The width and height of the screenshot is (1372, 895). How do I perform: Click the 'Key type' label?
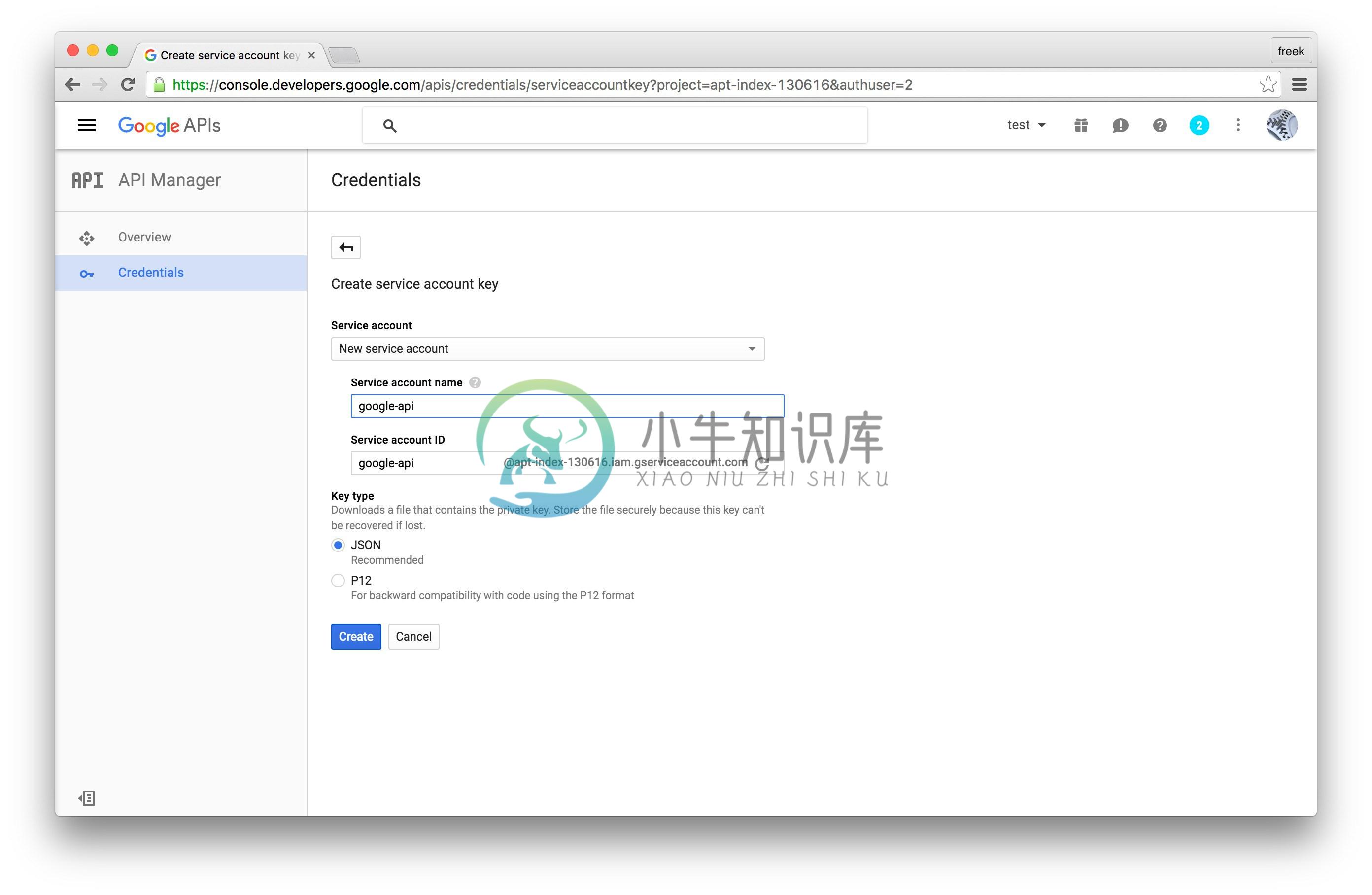tap(352, 496)
